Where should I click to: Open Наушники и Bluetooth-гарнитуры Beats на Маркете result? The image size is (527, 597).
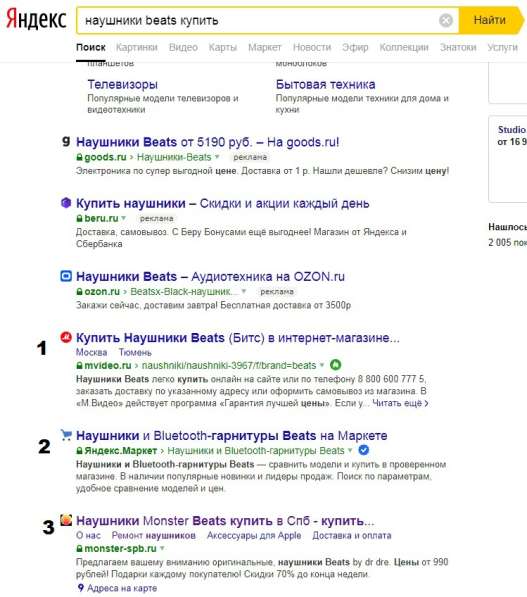point(232,435)
